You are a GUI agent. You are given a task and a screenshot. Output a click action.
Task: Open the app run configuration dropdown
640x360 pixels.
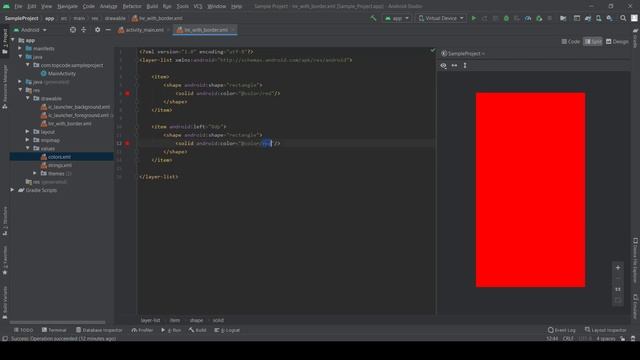pos(397,18)
